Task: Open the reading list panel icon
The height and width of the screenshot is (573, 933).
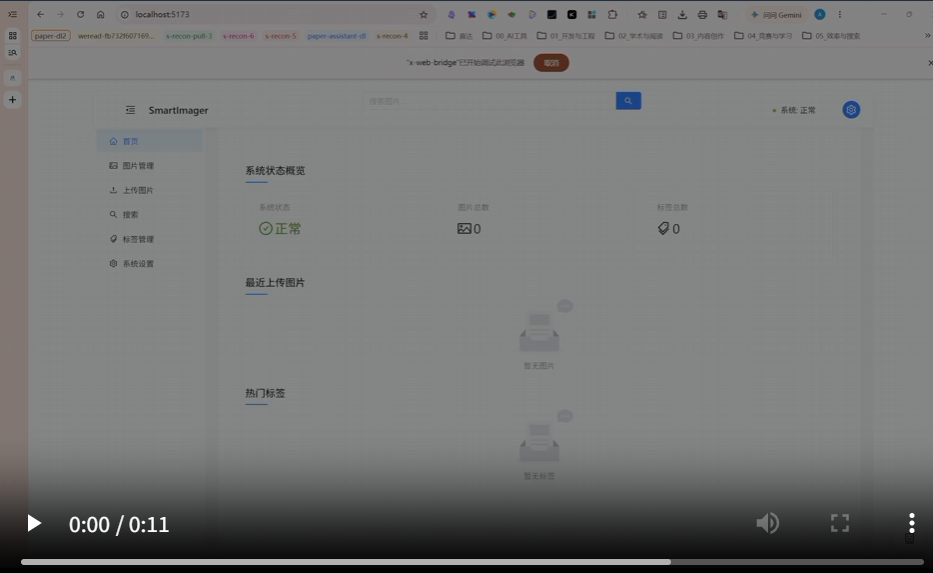Action: 662,14
